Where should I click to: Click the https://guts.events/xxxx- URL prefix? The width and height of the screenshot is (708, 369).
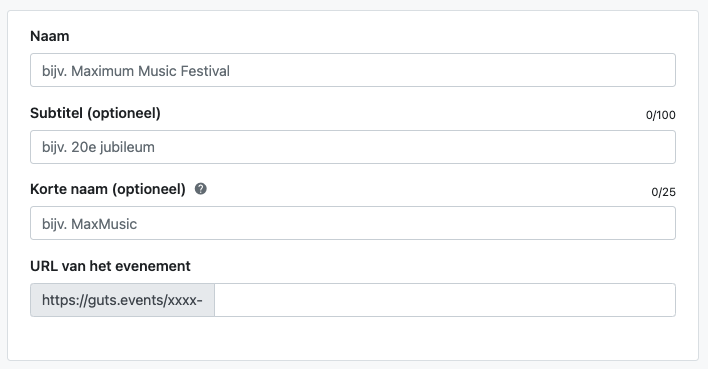click(x=122, y=300)
